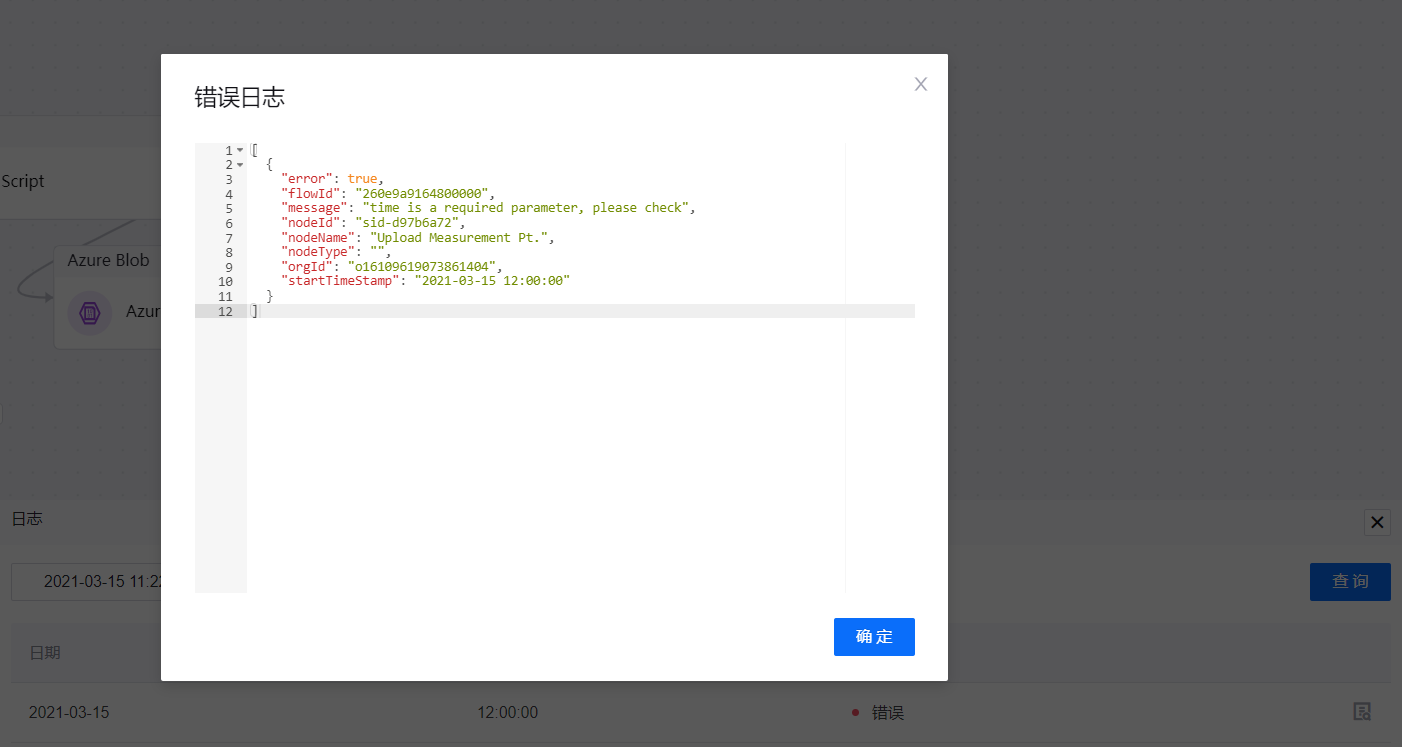
Task: Click the Azure Blob node icon on the canvas
Action: point(89,312)
